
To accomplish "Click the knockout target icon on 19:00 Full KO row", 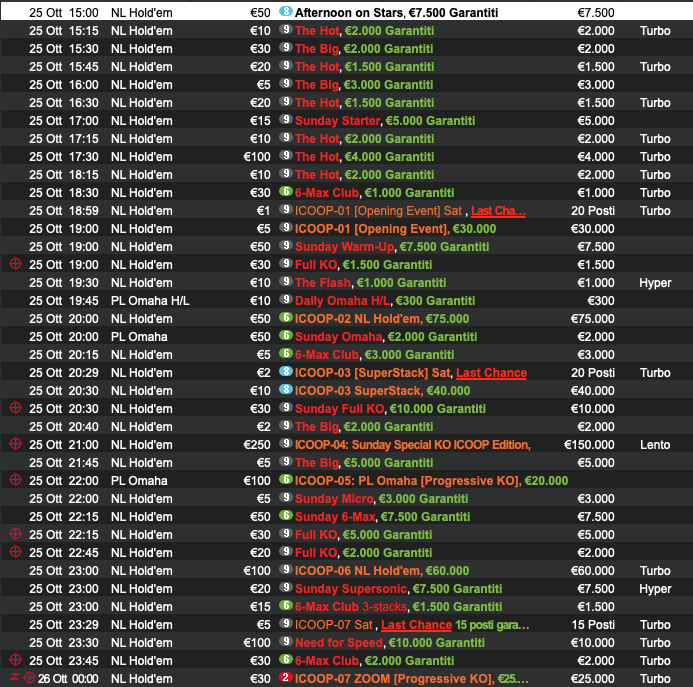I will coord(15,264).
